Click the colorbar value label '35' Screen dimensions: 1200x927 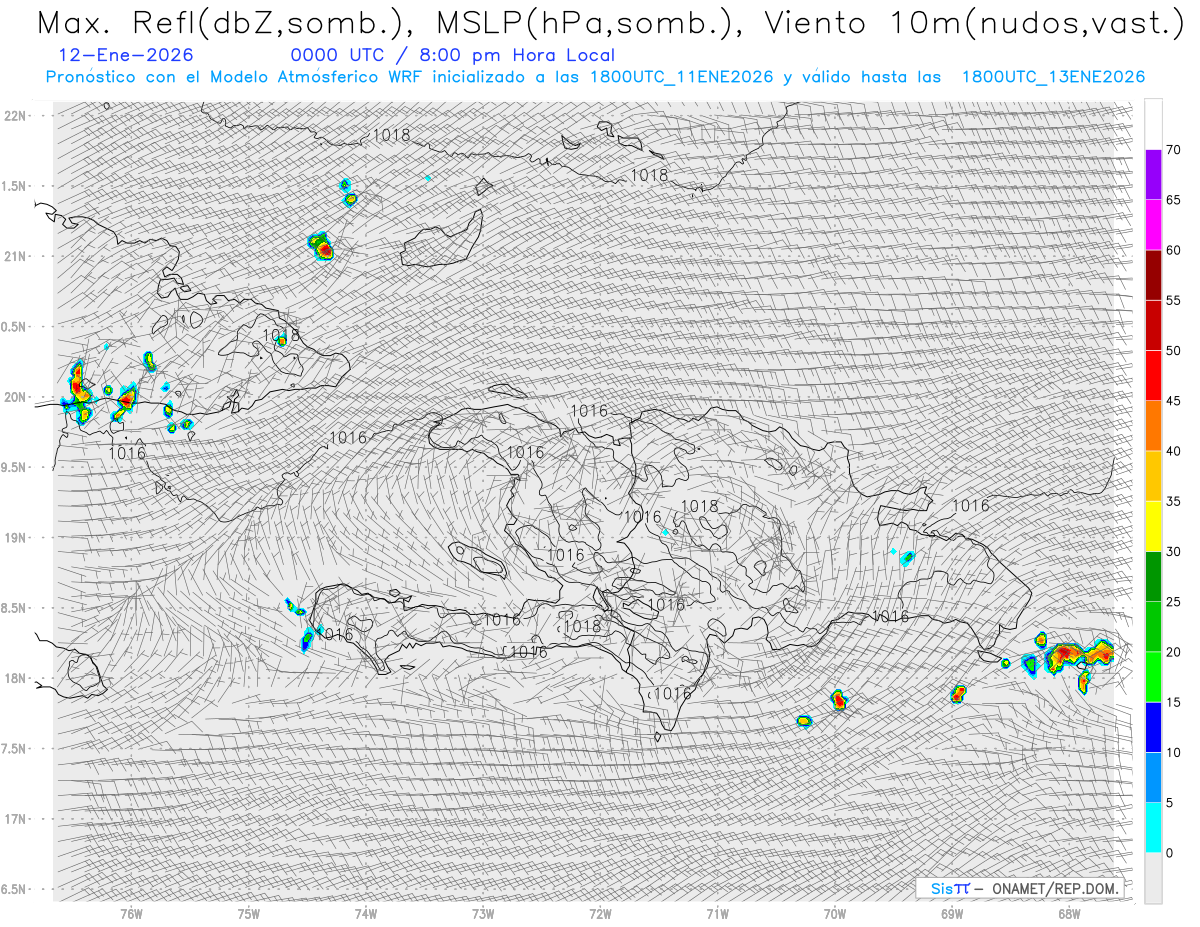point(1174,501)
